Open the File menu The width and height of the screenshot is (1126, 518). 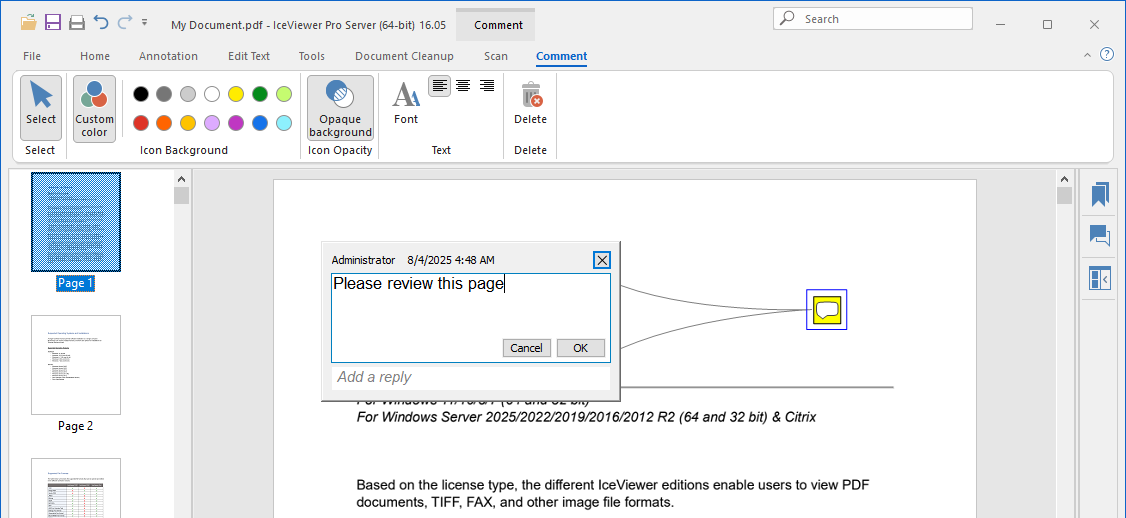[x=32, y=56]
